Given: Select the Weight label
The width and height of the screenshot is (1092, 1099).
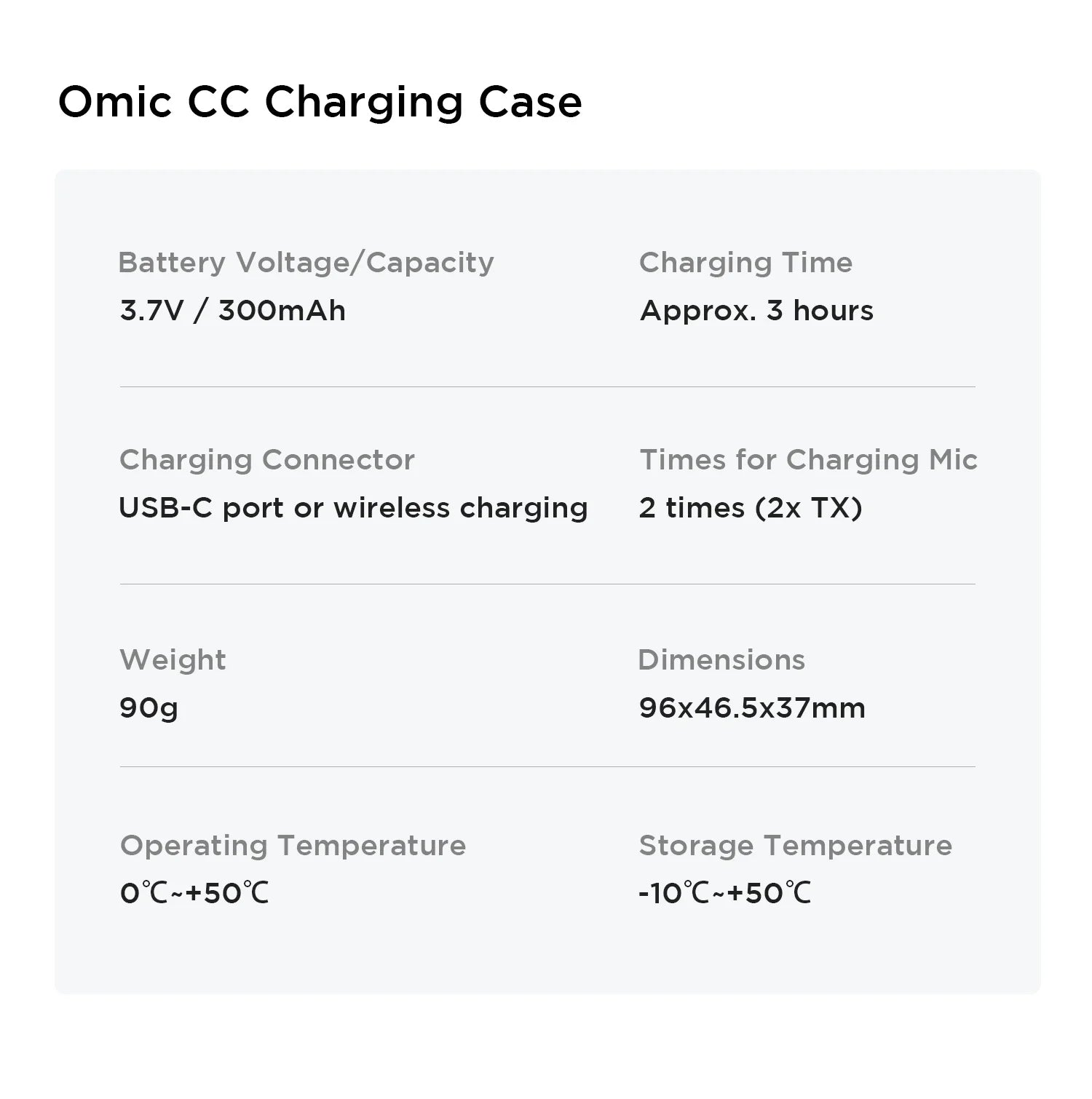Looking at the screenshot, I should [x=173, y=660].
